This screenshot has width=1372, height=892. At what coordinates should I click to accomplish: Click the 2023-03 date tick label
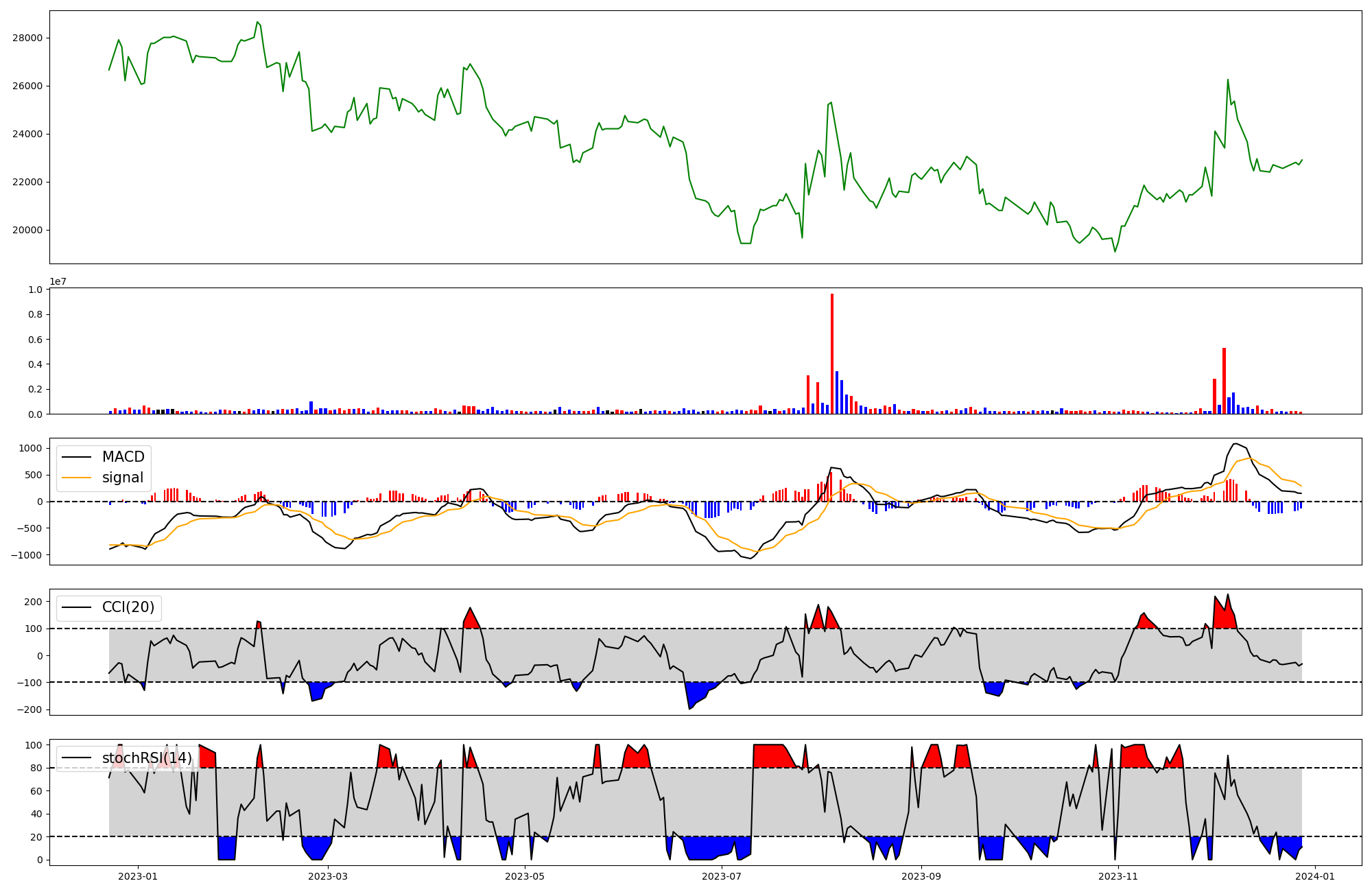(328, 876)
